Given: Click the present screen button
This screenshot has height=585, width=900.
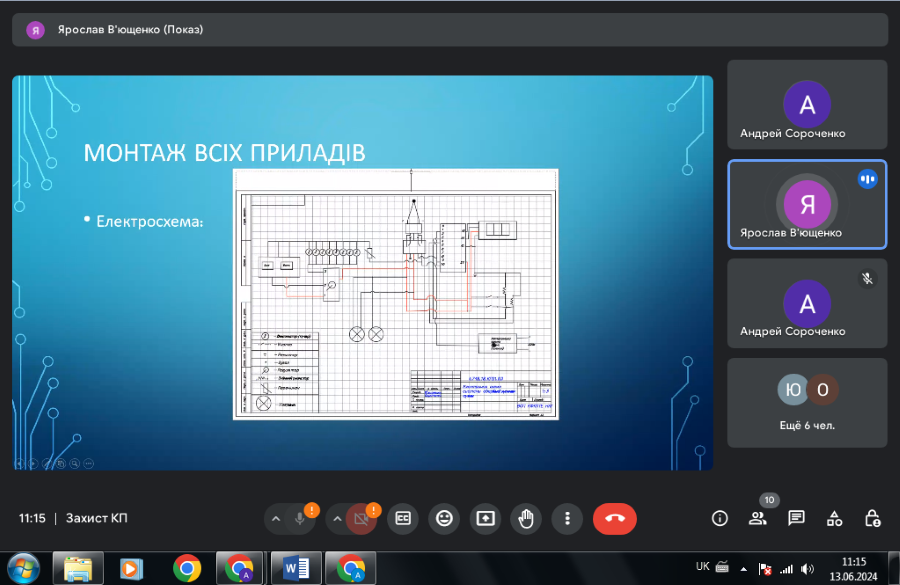Looking at the screenshot, I should coord(485,518).
